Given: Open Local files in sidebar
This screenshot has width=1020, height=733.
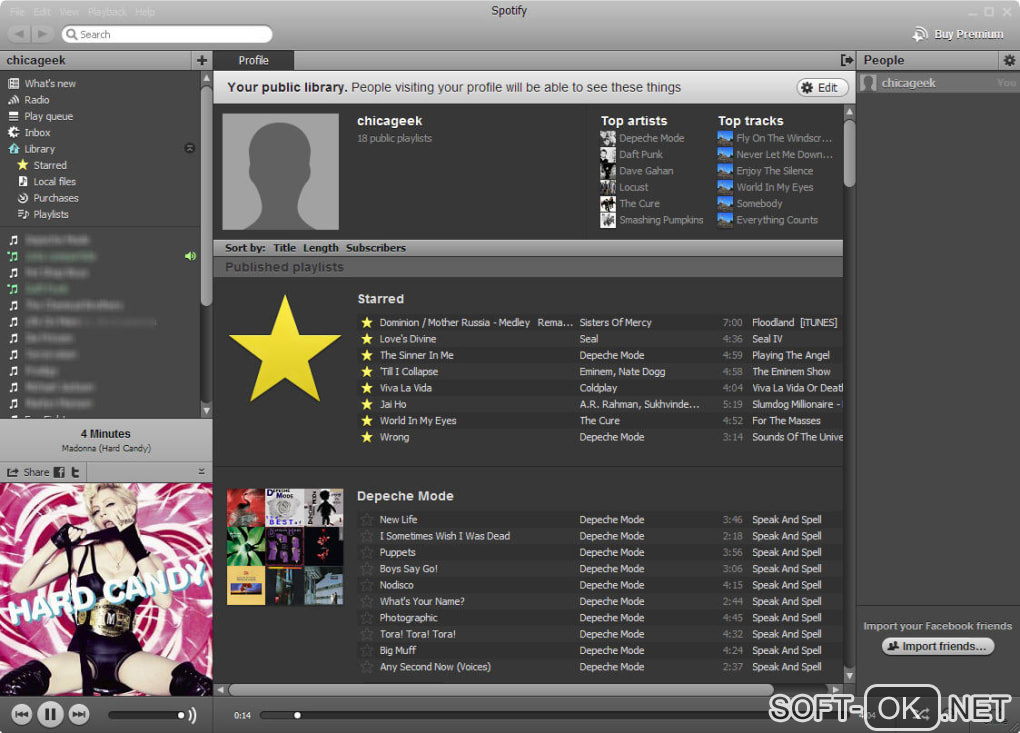Looking at the screenshot, I should tap(55, 181).
